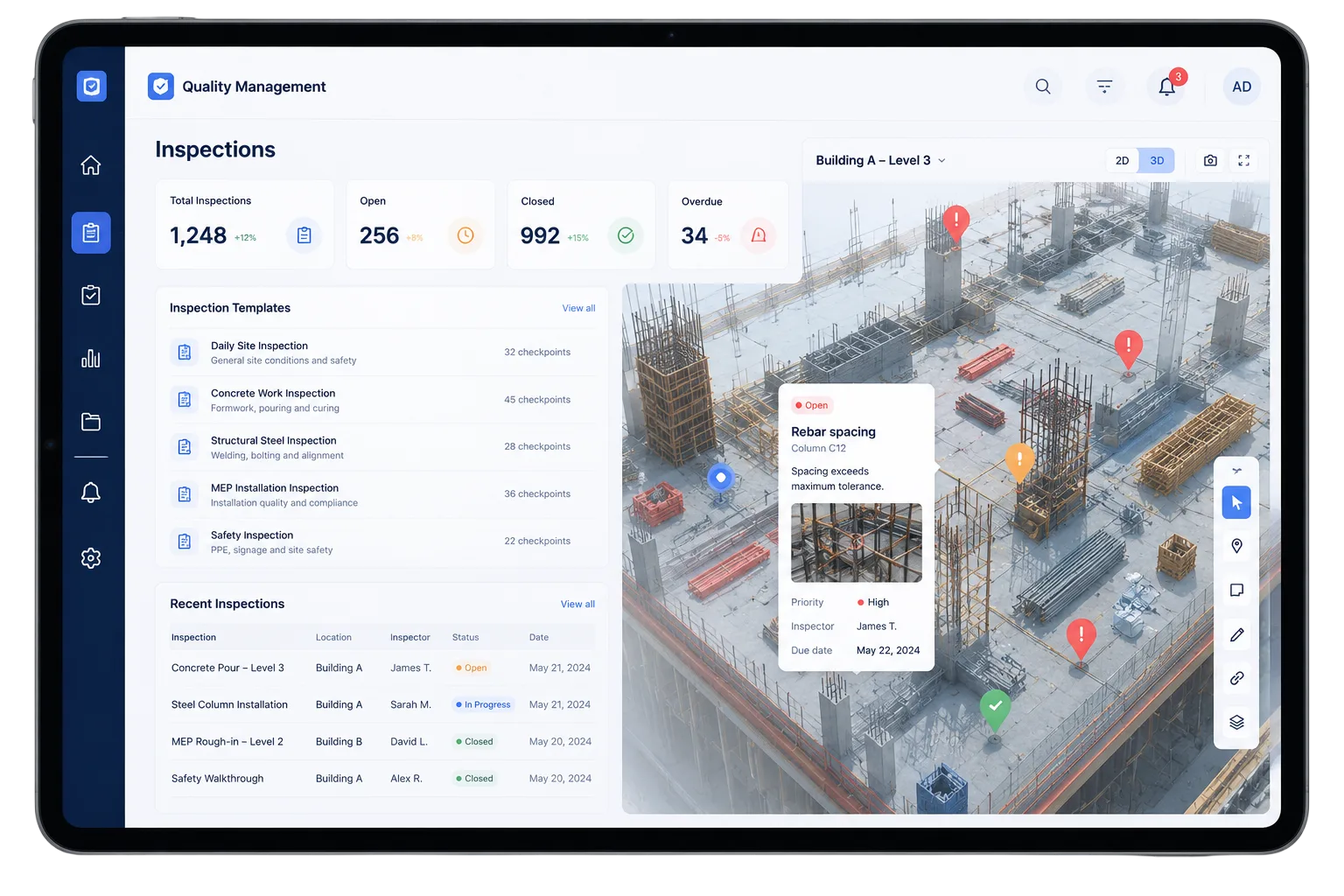Viewport: 1344px width, 896px height.
Task: Collapse the map toolbar chevron
Action: (1236, 471)
